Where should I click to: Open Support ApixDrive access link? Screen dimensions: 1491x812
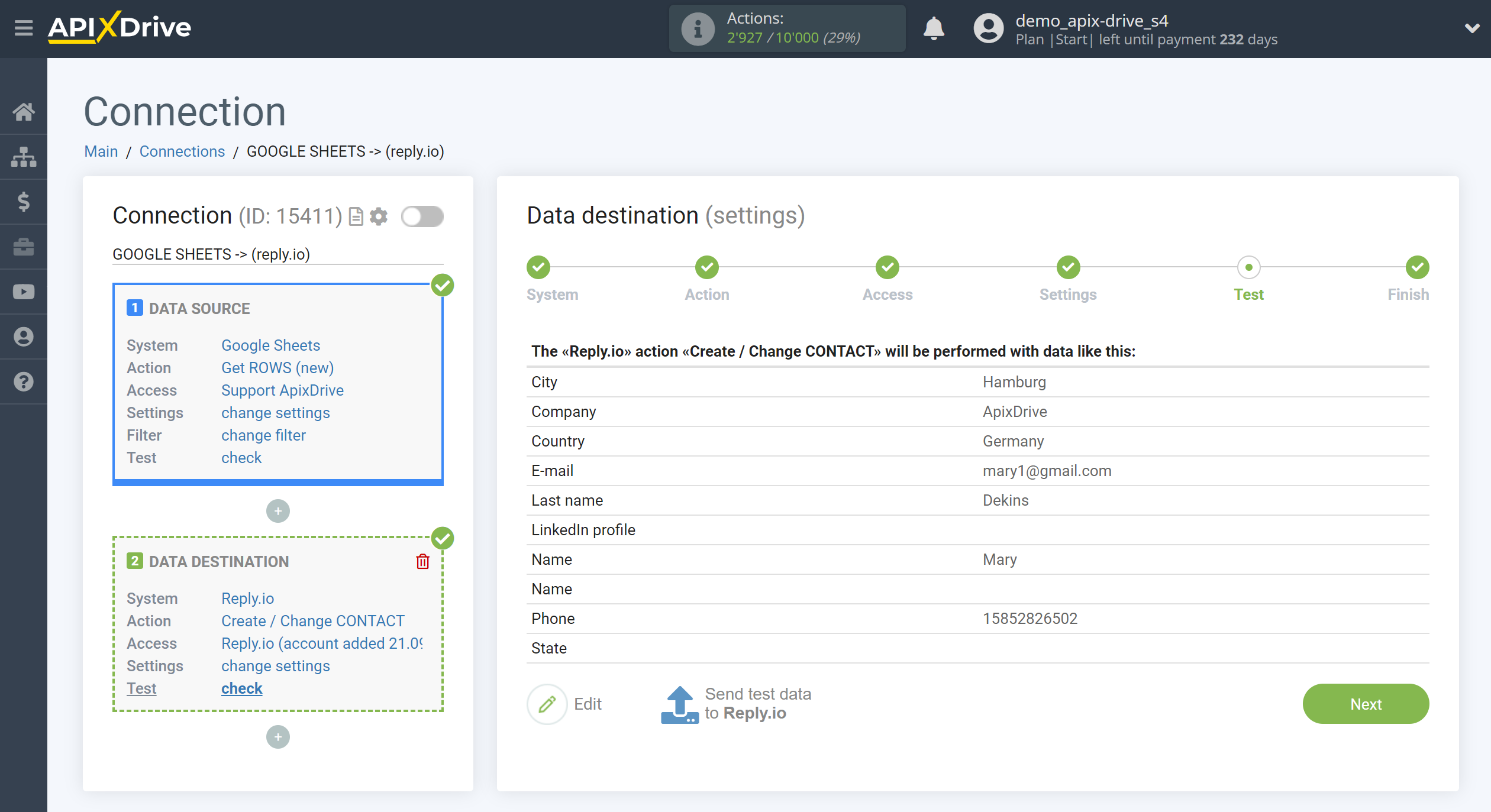282,390
